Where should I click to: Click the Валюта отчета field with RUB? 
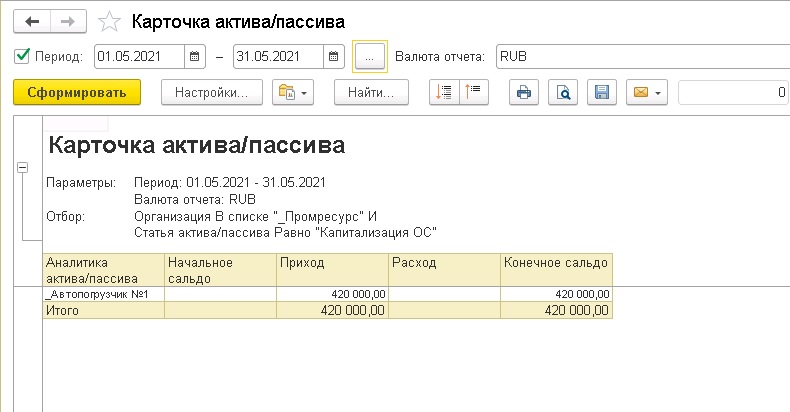click(x=643, y=56)
